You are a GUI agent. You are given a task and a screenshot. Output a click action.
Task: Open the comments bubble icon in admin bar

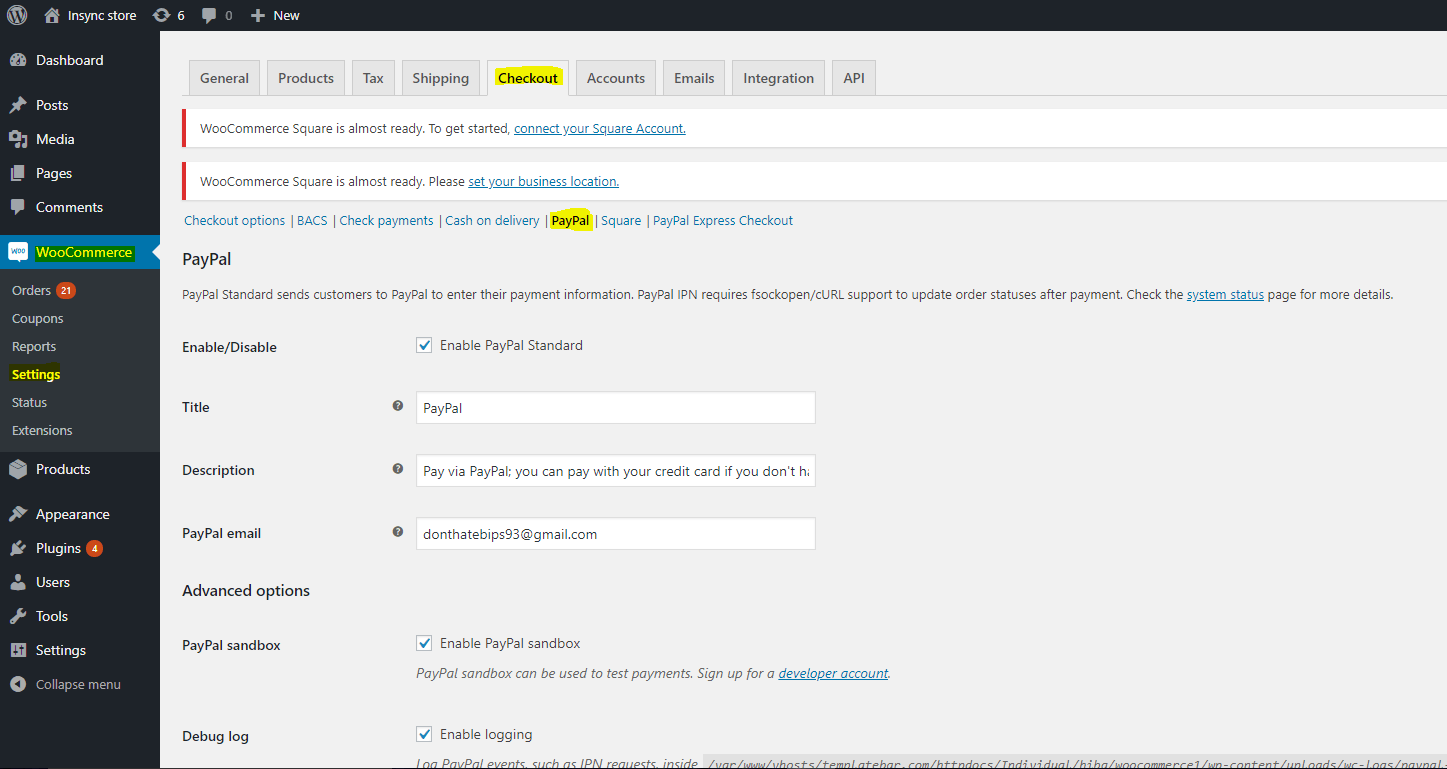(209, 16)
